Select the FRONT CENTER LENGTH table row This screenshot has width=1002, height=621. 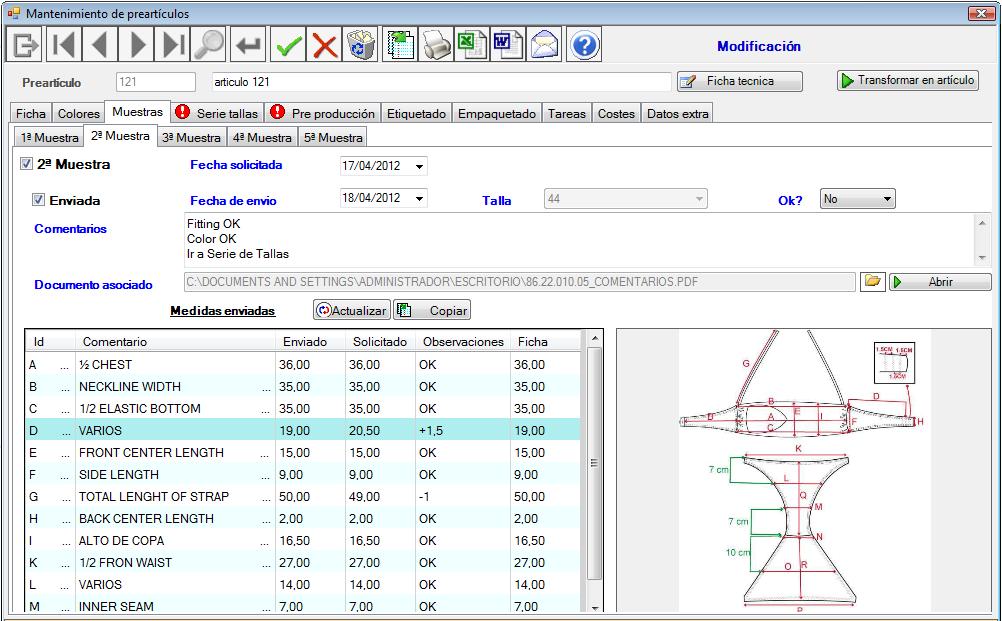tap(150, 453)
